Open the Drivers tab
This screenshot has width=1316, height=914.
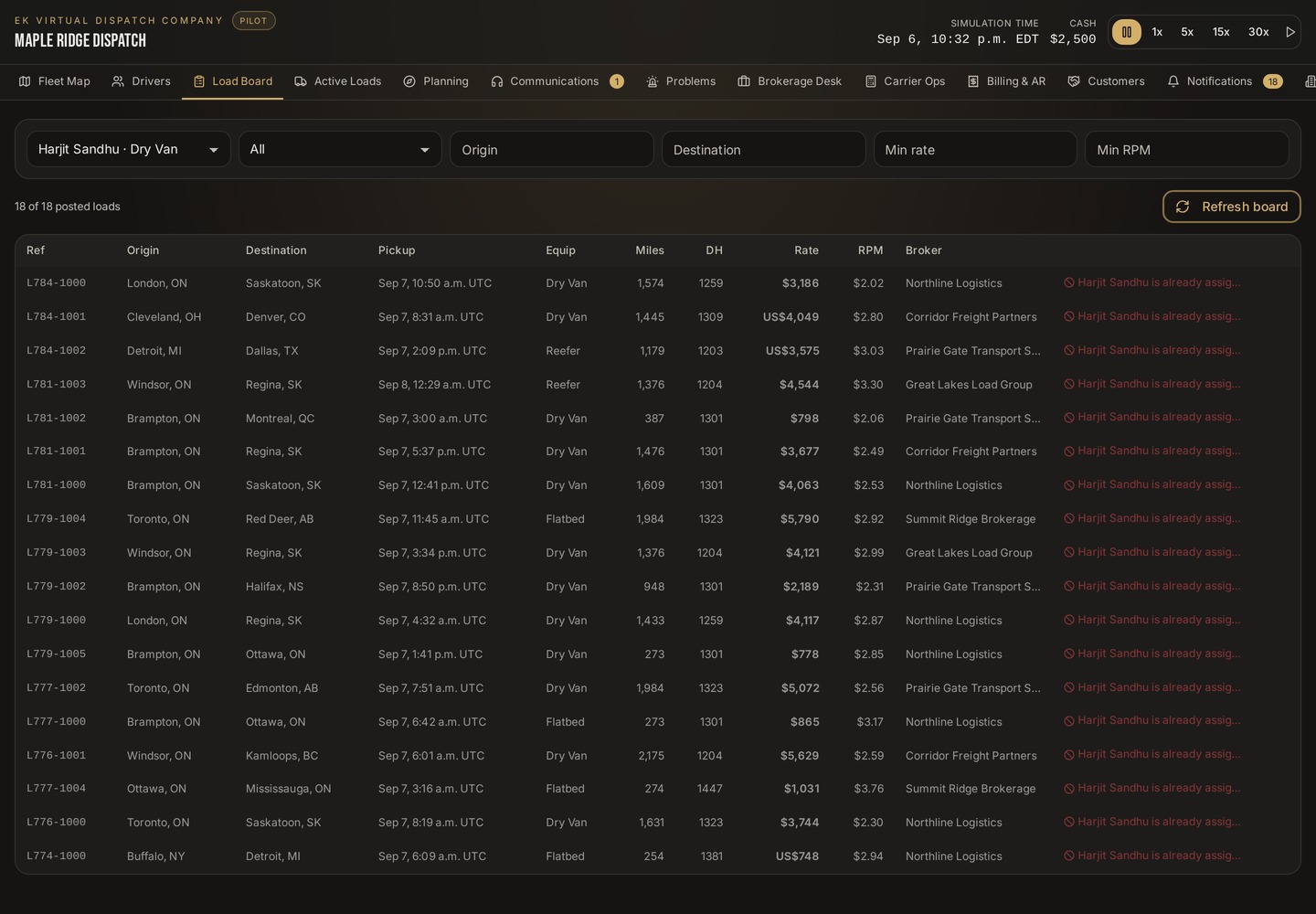[x=142, y=81]
